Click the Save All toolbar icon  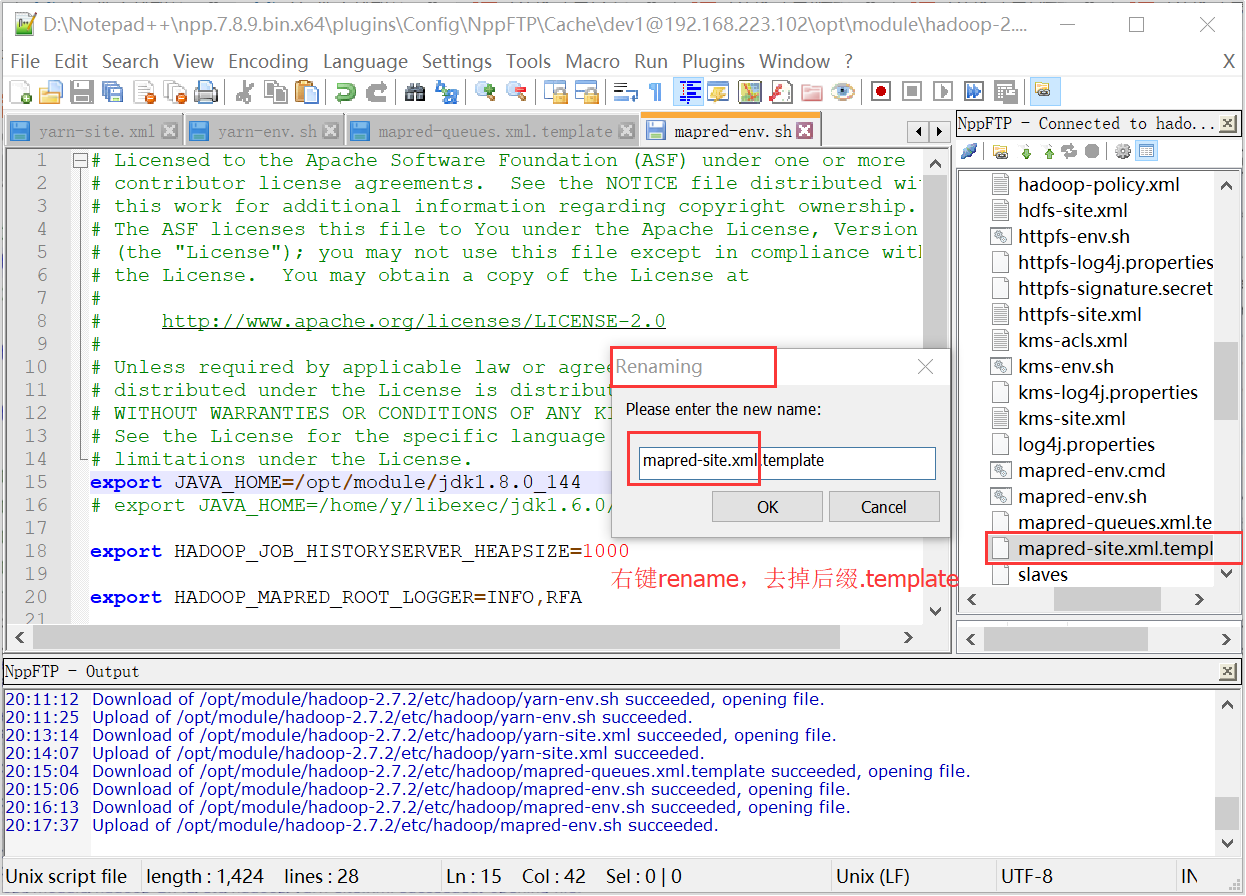pyautogui.click(x=113, y=92)
